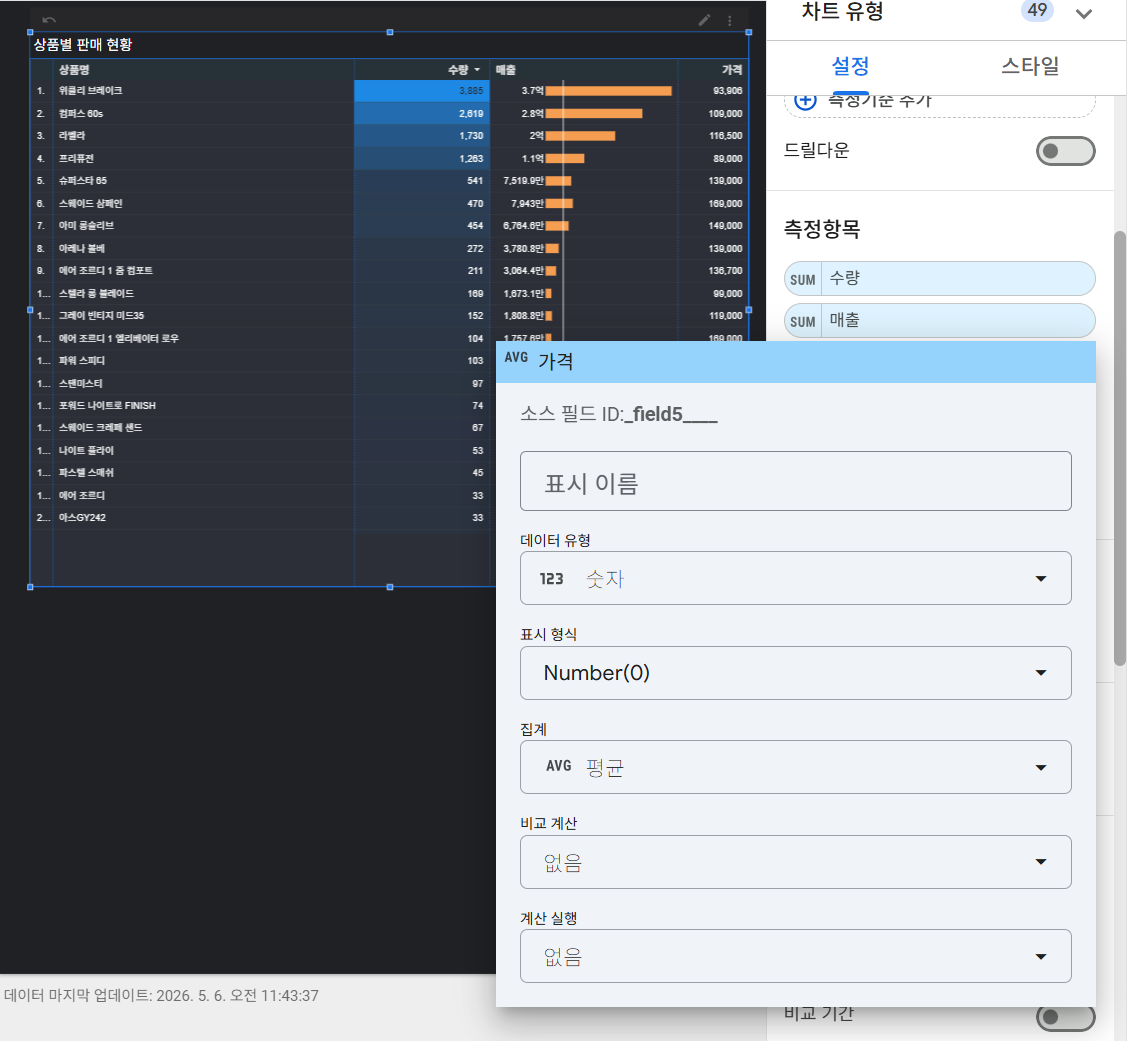Click the 3.7억 sales value

tap(533, 91)
